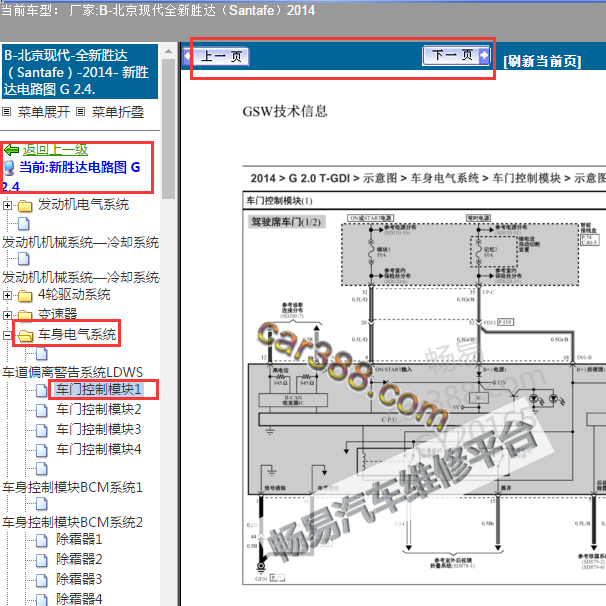This screenshot has width=606, height=606.
Task: Select 变速器 tree item
Action: point(57,314)
